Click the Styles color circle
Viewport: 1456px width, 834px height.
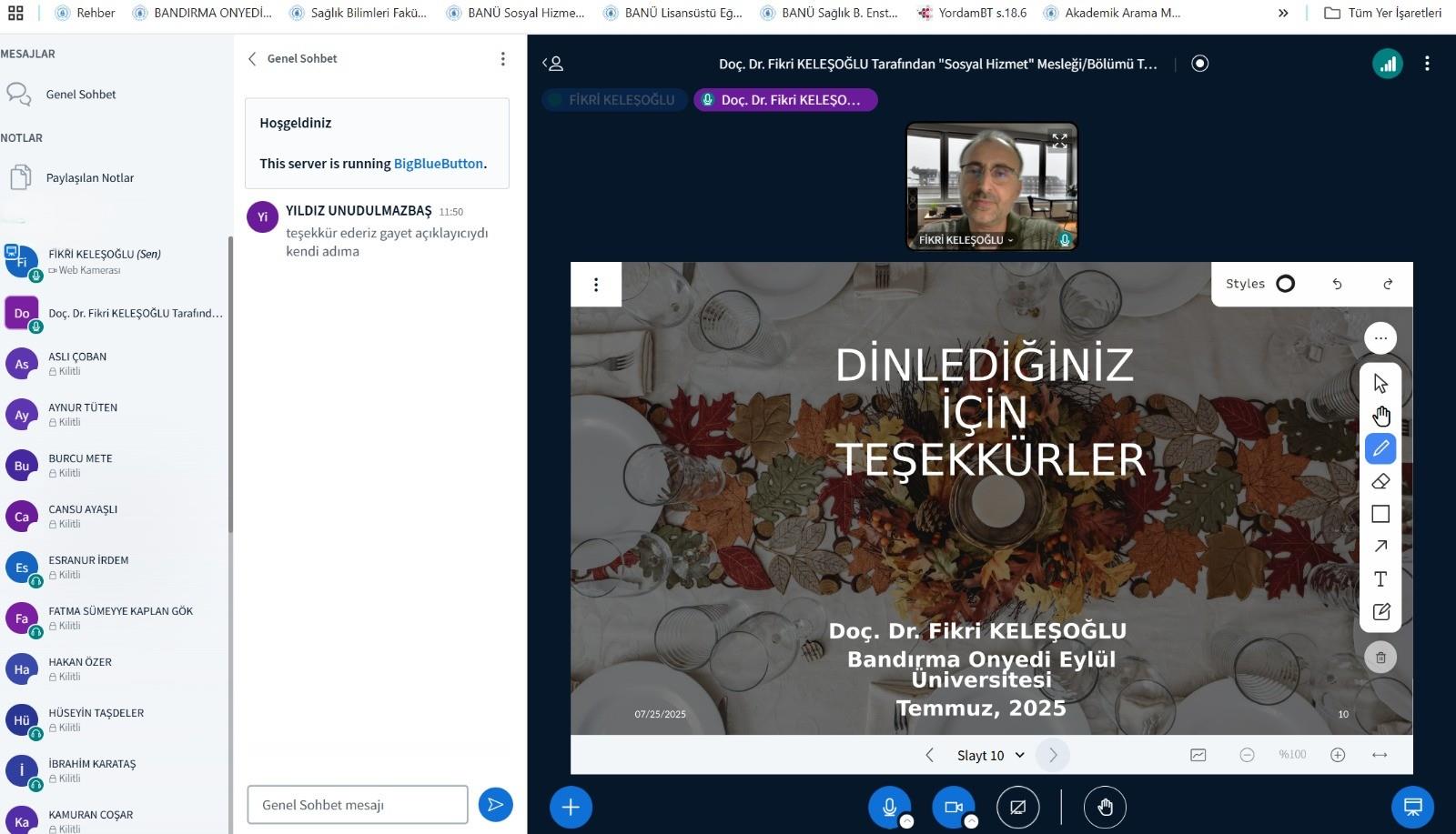[x=1285, y=284]
